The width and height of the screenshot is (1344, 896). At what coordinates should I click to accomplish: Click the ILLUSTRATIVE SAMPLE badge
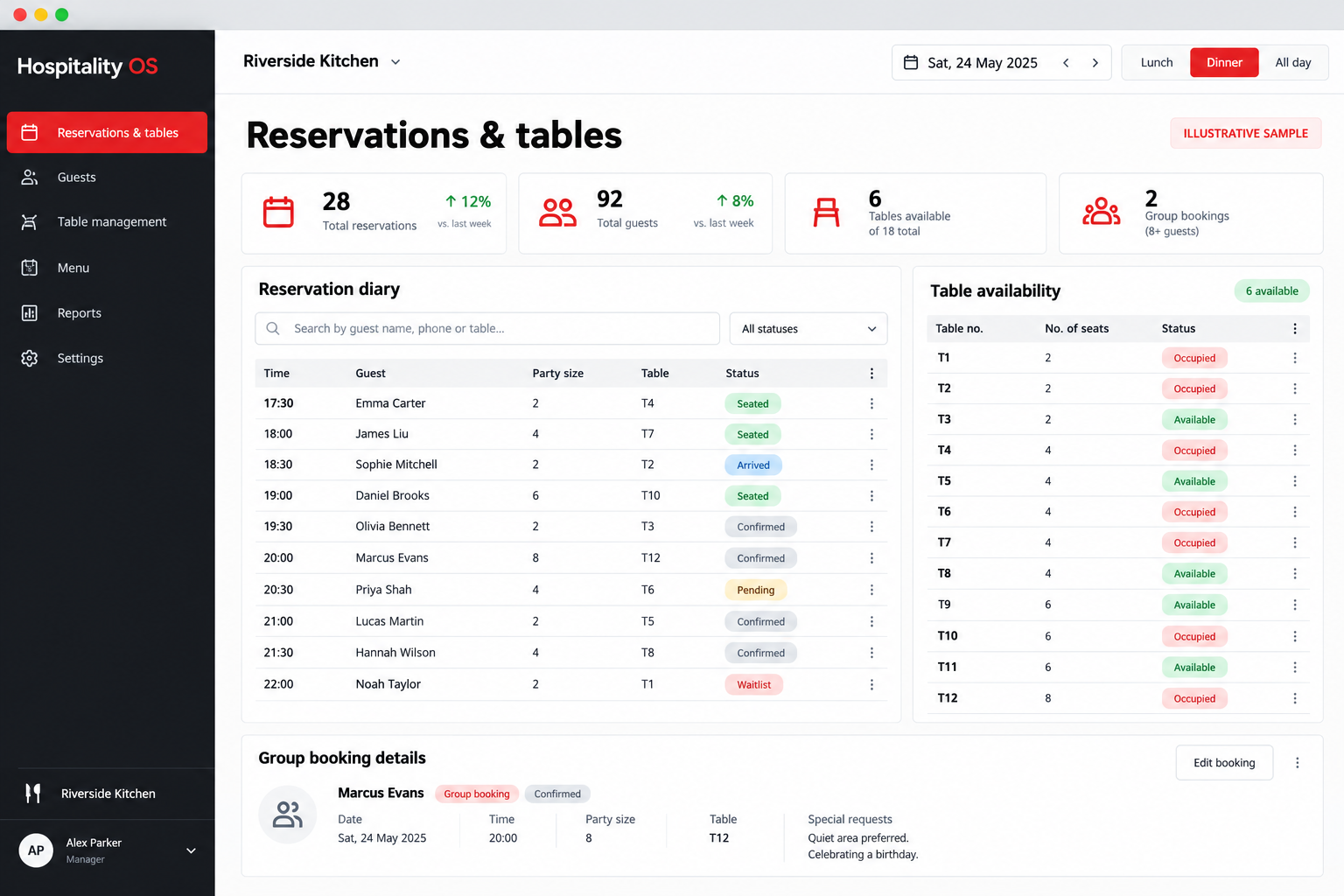pos(1246,133)
